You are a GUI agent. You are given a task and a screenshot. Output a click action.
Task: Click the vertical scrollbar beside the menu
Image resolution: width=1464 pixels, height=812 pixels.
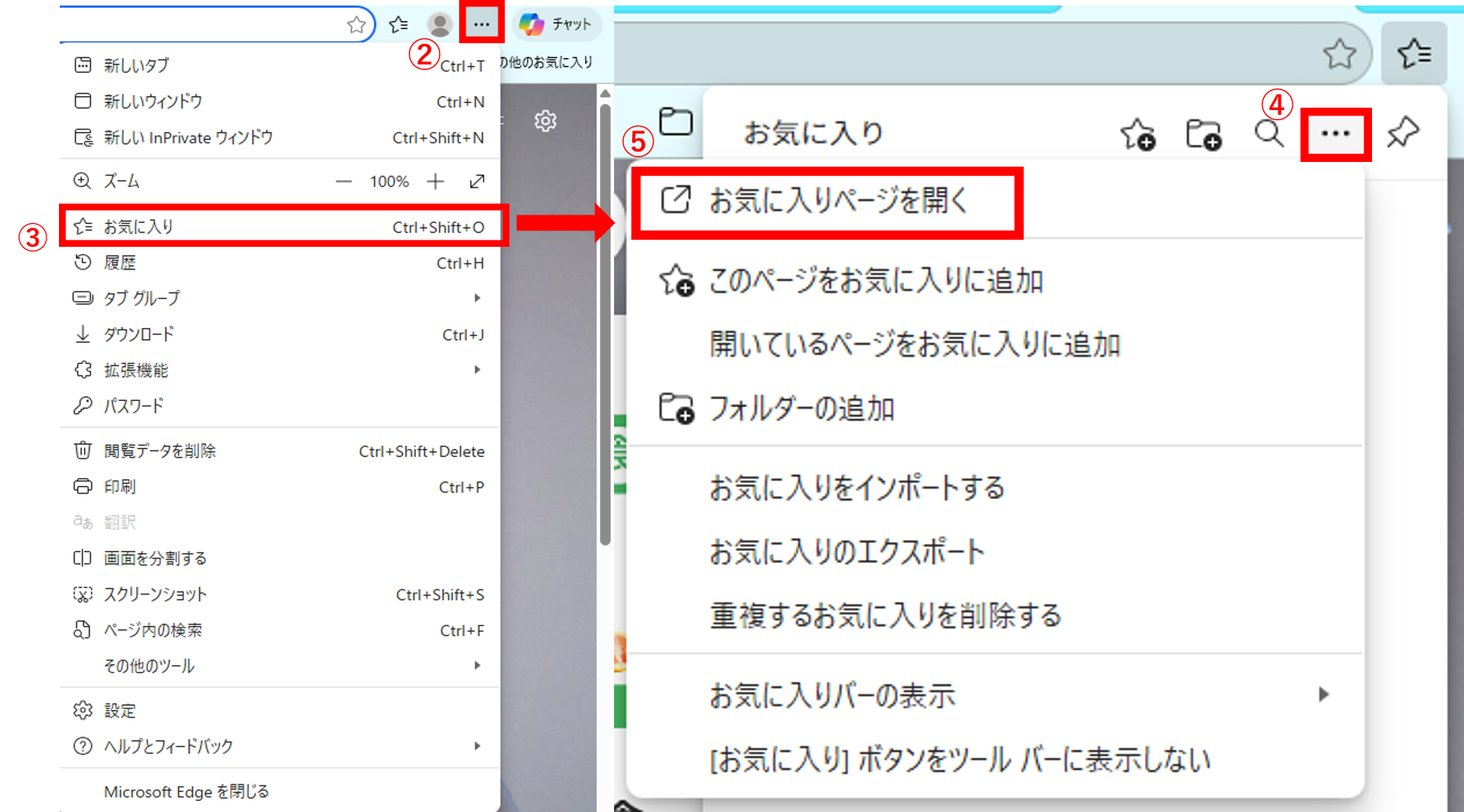605,314
